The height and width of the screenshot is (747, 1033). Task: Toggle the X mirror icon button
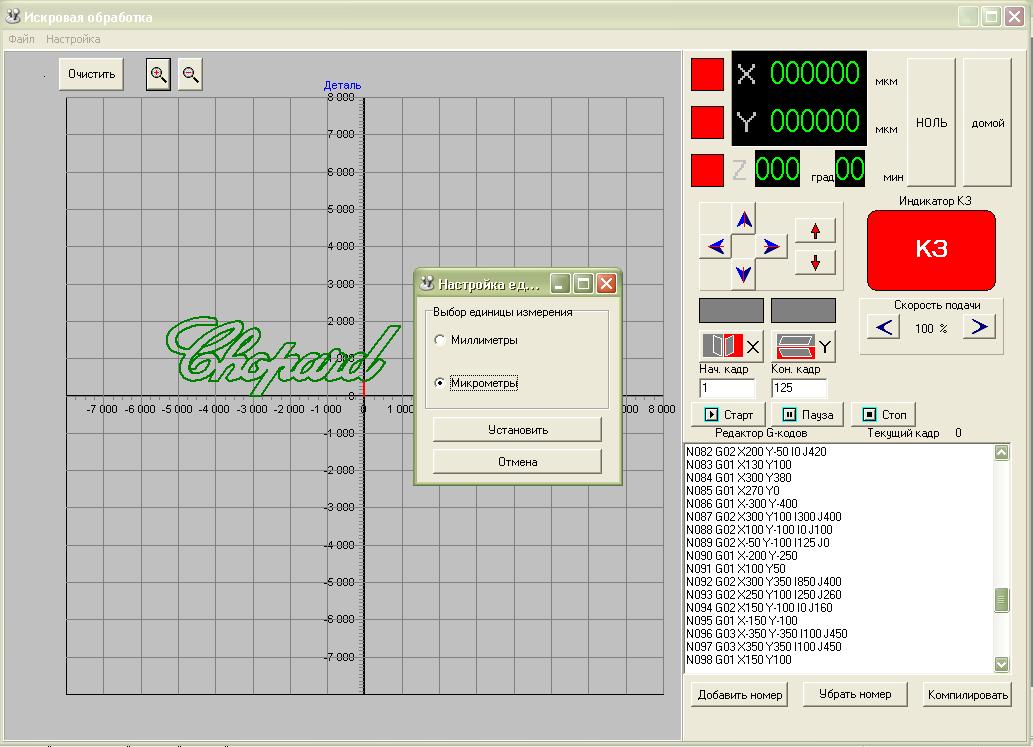click(731, 346)
